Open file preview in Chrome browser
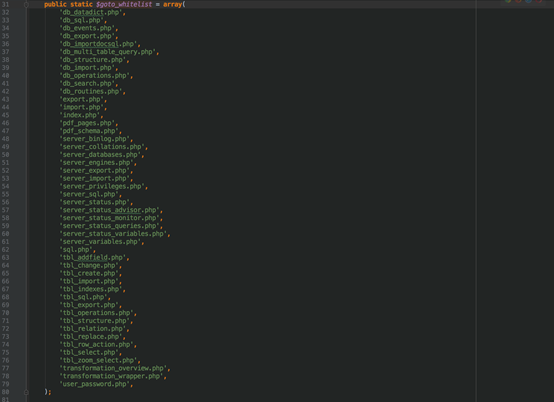This screenshot has width=554, height=402. (508, 1)
